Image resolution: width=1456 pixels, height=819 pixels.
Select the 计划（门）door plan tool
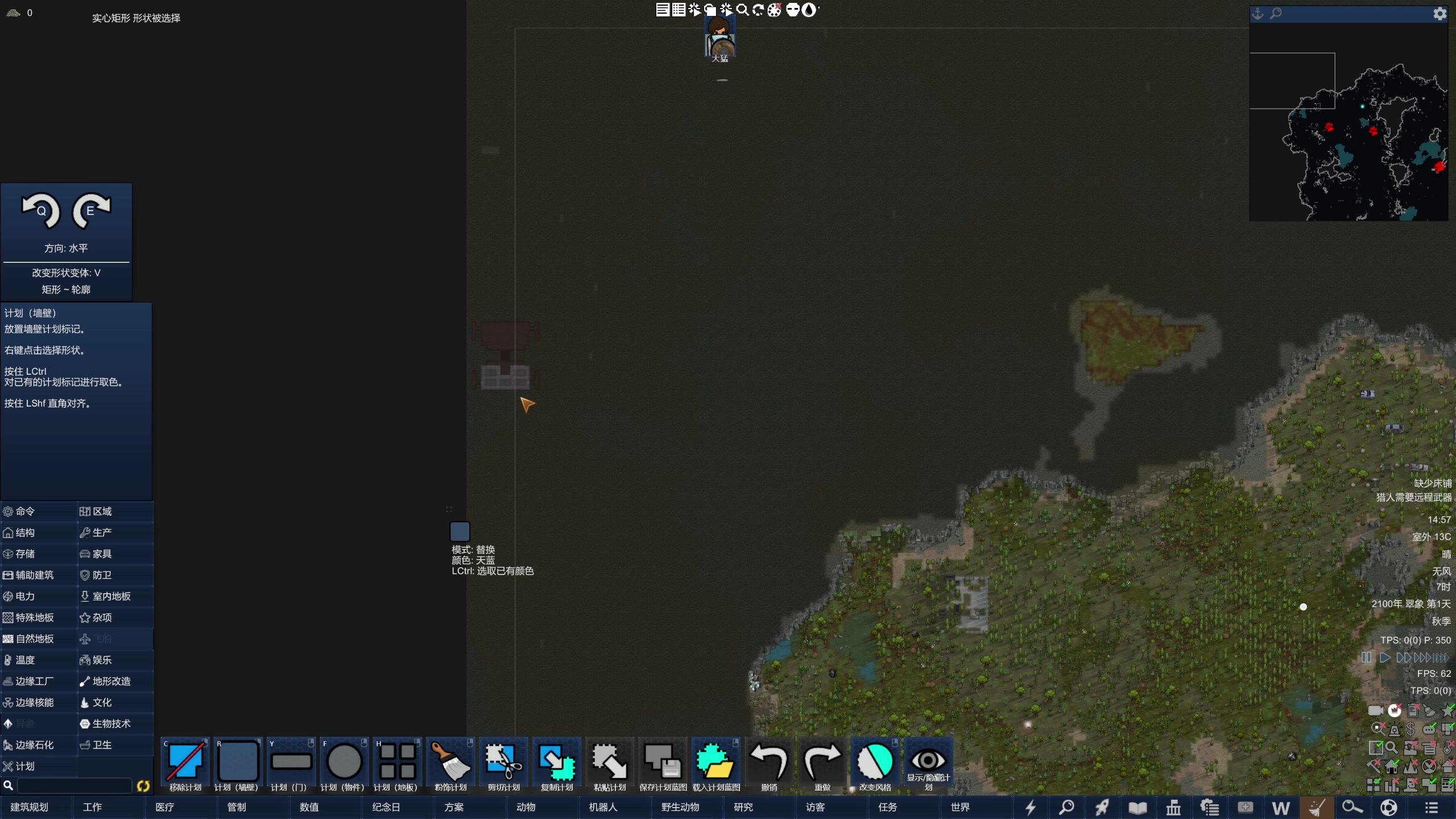[x=291, y=765]
